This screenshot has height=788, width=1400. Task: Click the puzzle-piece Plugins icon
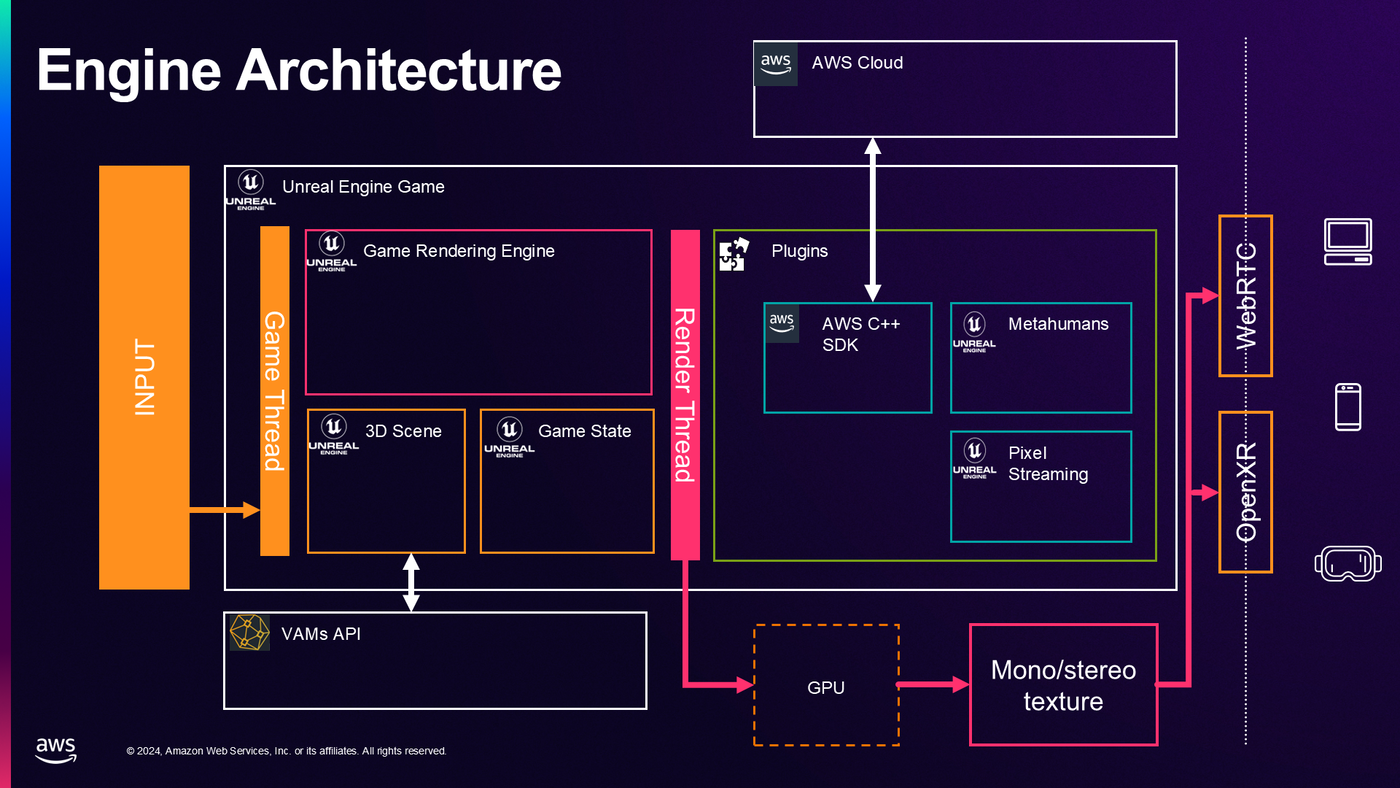tap(734, 254)
